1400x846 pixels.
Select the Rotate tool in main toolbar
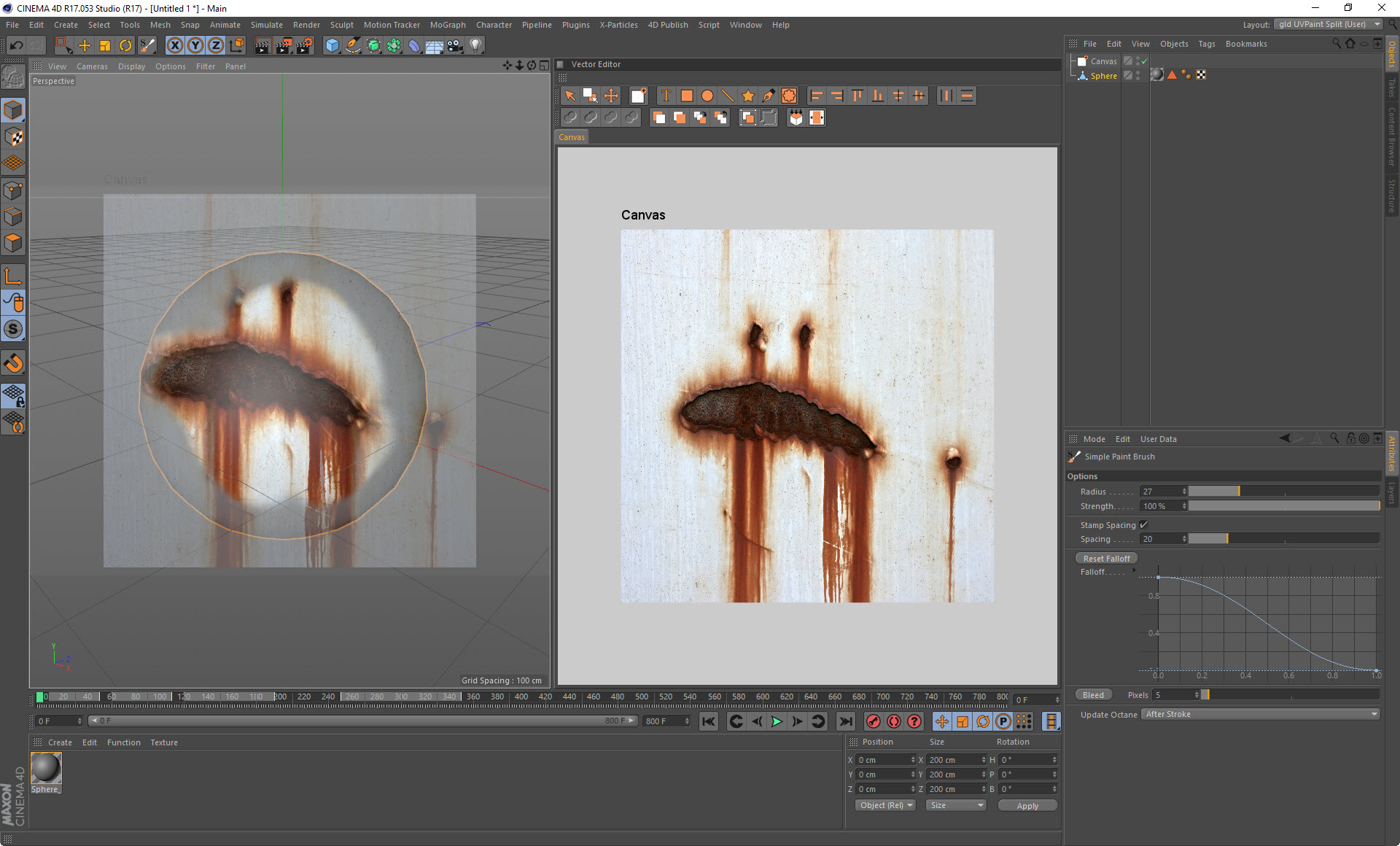[125, 45]
